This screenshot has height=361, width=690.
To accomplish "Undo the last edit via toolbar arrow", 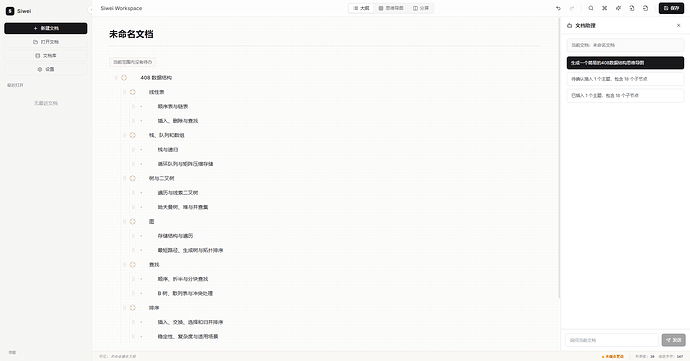I will pyautogui.click(x=558, y=8).
